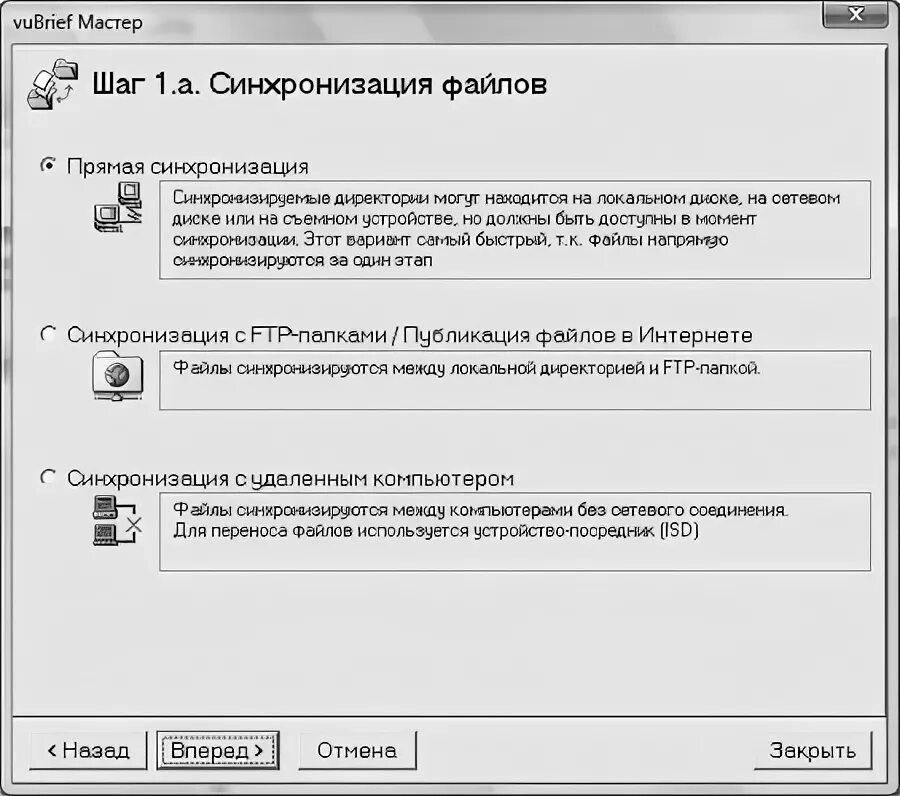Select the удаленным компьютером radio button
Image resolution: width=900 pixels, height=796 pixels.
click(x=48, y=477)
